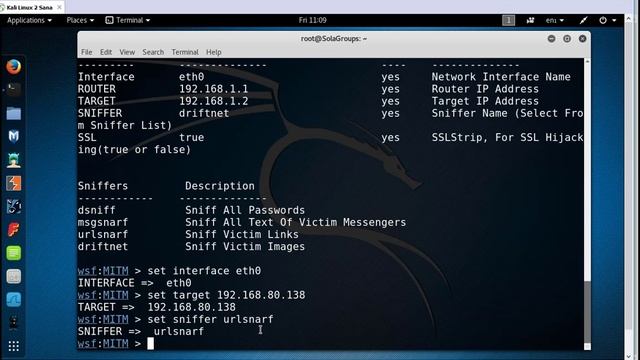This screenshot has width=640, height=360.
Task: Click the root@SolaGroups window title
Action: (x=334, y=39)
